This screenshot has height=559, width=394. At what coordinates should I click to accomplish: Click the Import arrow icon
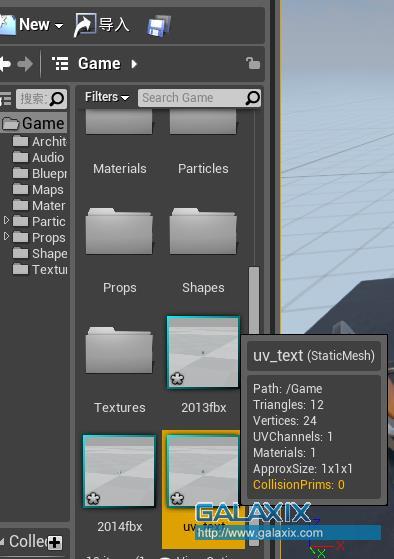pos(85,25)
